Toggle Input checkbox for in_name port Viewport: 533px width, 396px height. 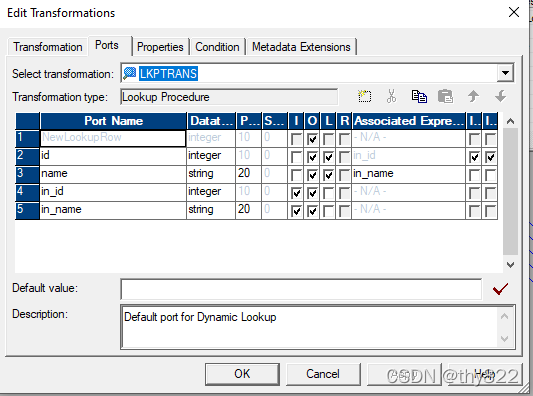296,211
